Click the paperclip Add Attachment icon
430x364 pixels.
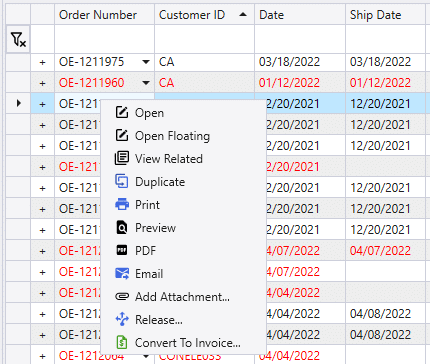pos(122,296)
